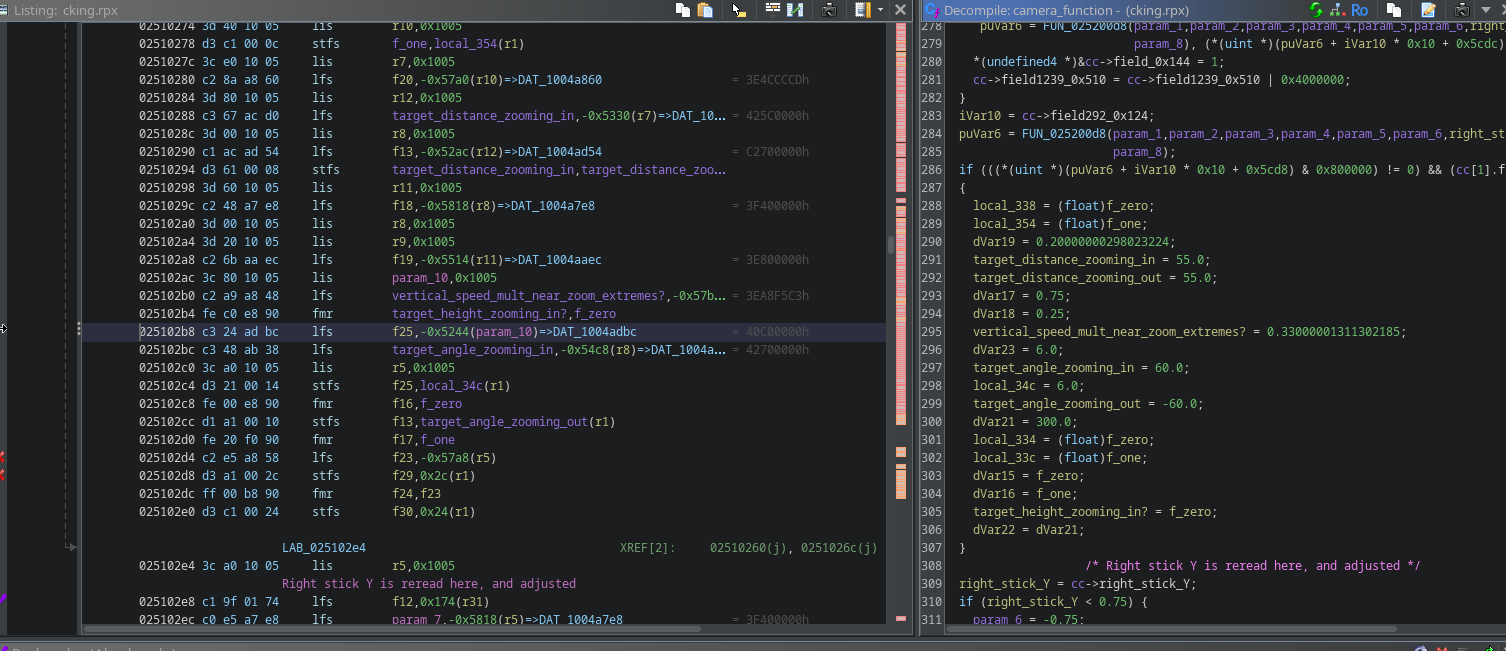Viewport: 1506px width, 651px height.
Task: Open the control flow graph icon in Decompile
Action: 1336,10
